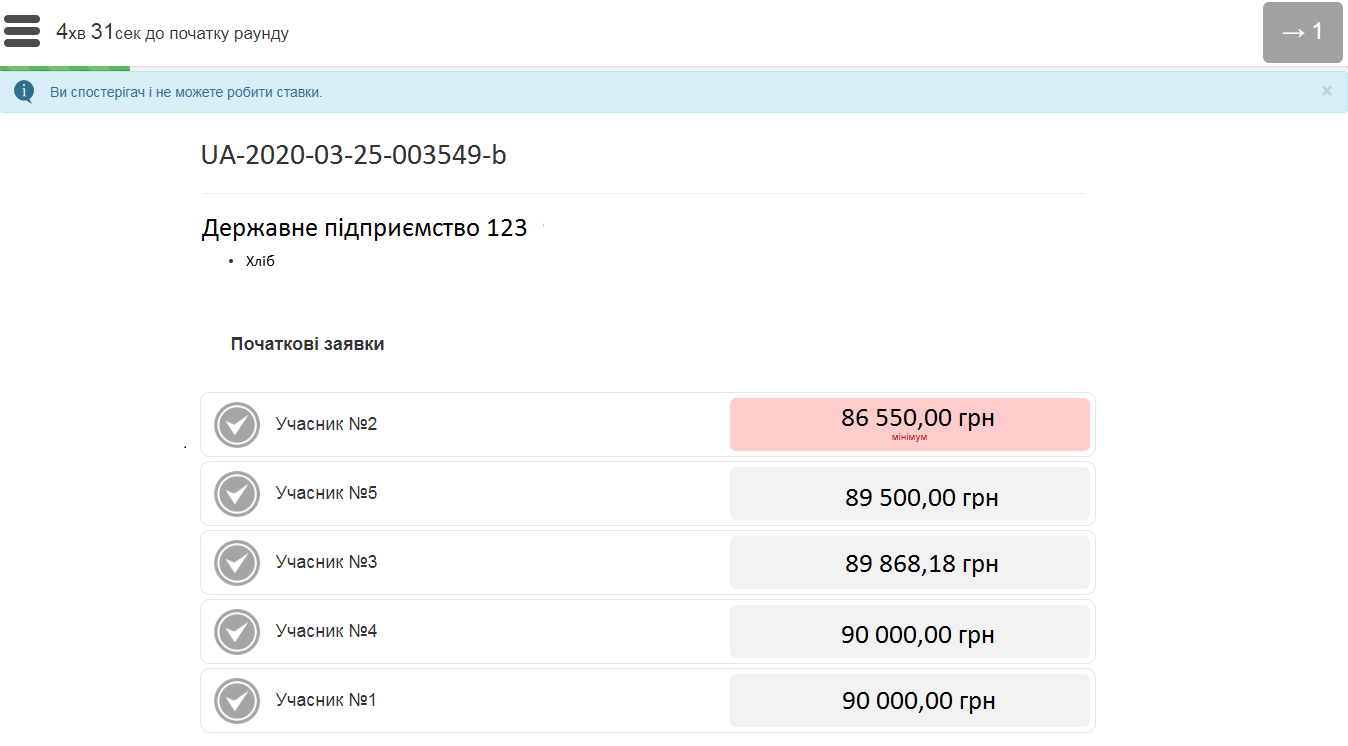Screen dimensions: 1348x746
Task: Click the countdown timer until round start
Action: click(x=172, y=33)
